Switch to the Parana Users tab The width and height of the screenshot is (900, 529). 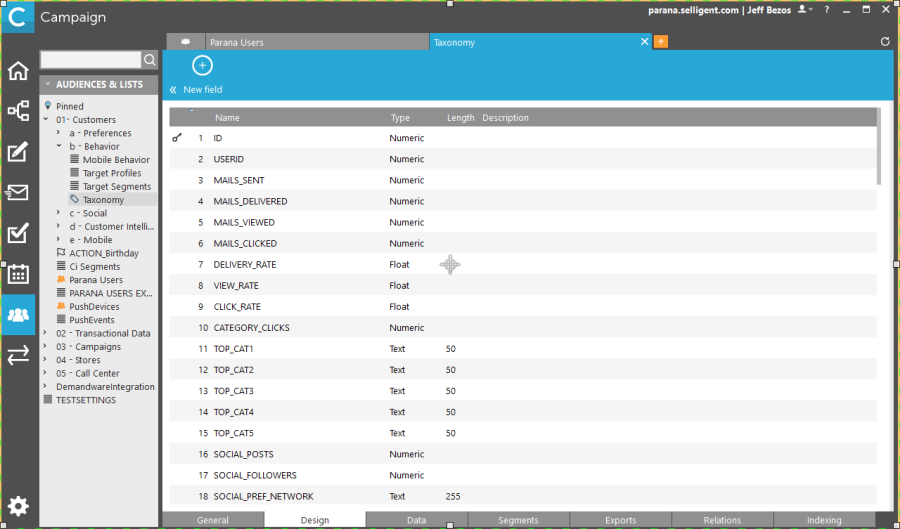pyautogui.click(x=236, y=43)
